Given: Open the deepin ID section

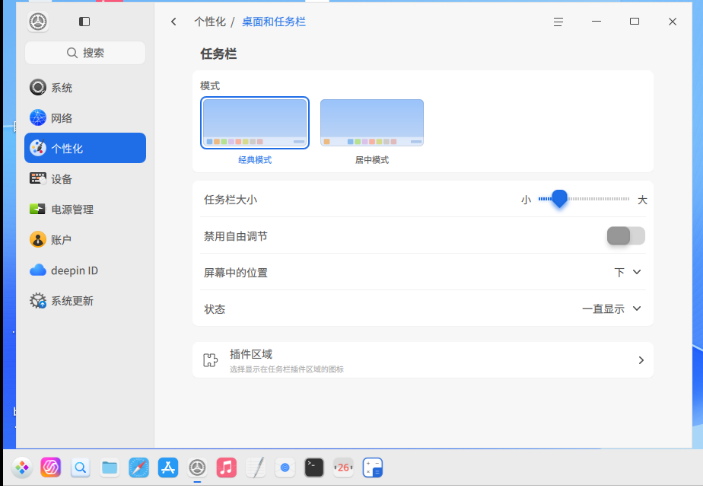Looking at the screenshot, I should click(x=85, y=270).
